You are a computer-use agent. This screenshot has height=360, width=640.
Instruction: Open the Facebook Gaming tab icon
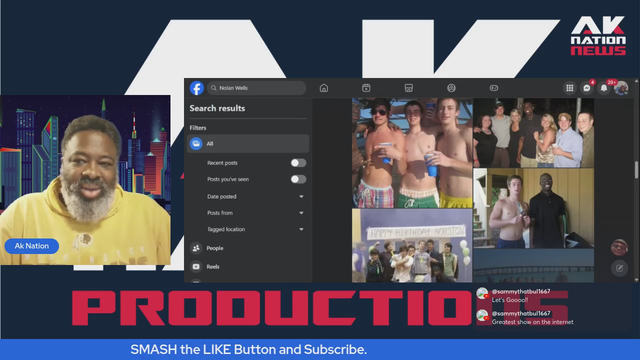tap(493, 88)
